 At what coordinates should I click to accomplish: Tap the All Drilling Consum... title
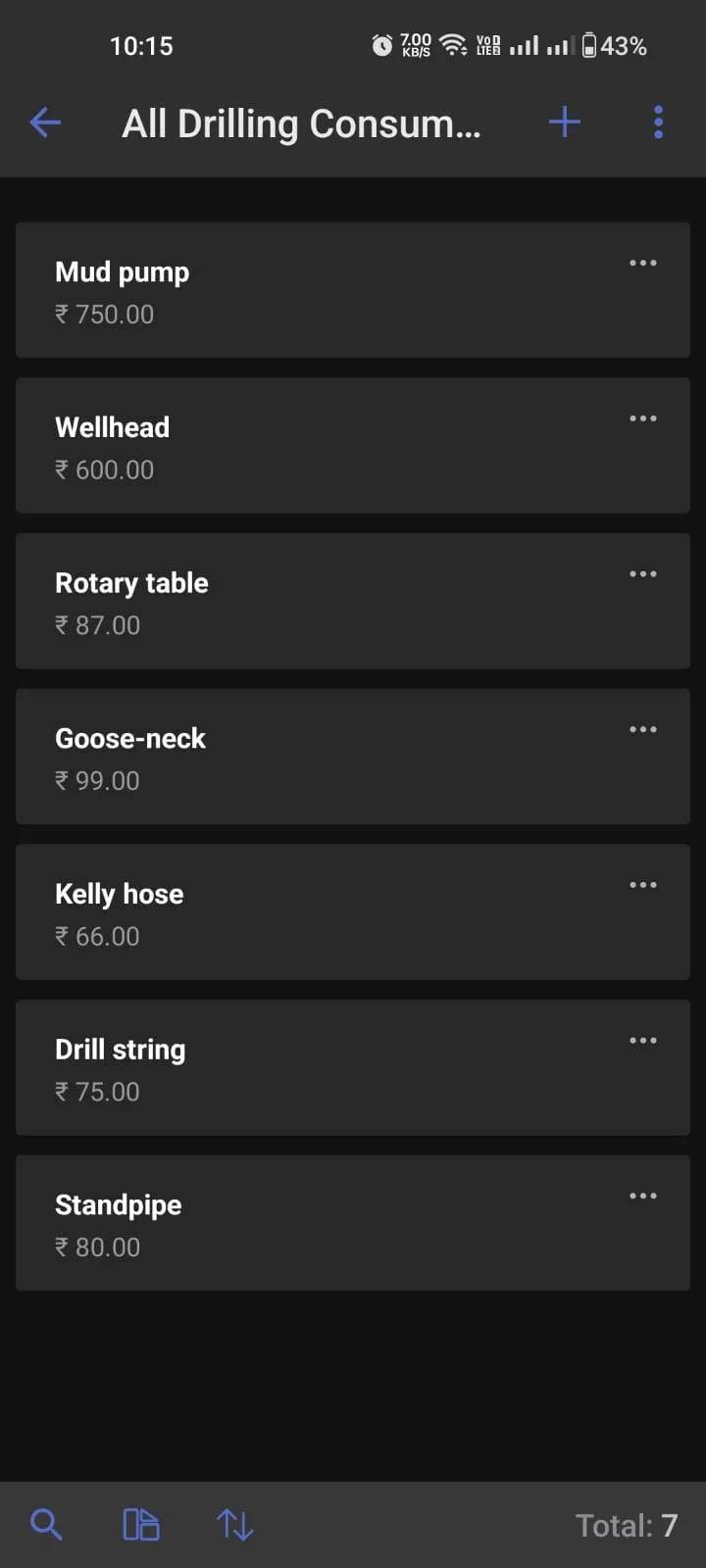[301, 123]
